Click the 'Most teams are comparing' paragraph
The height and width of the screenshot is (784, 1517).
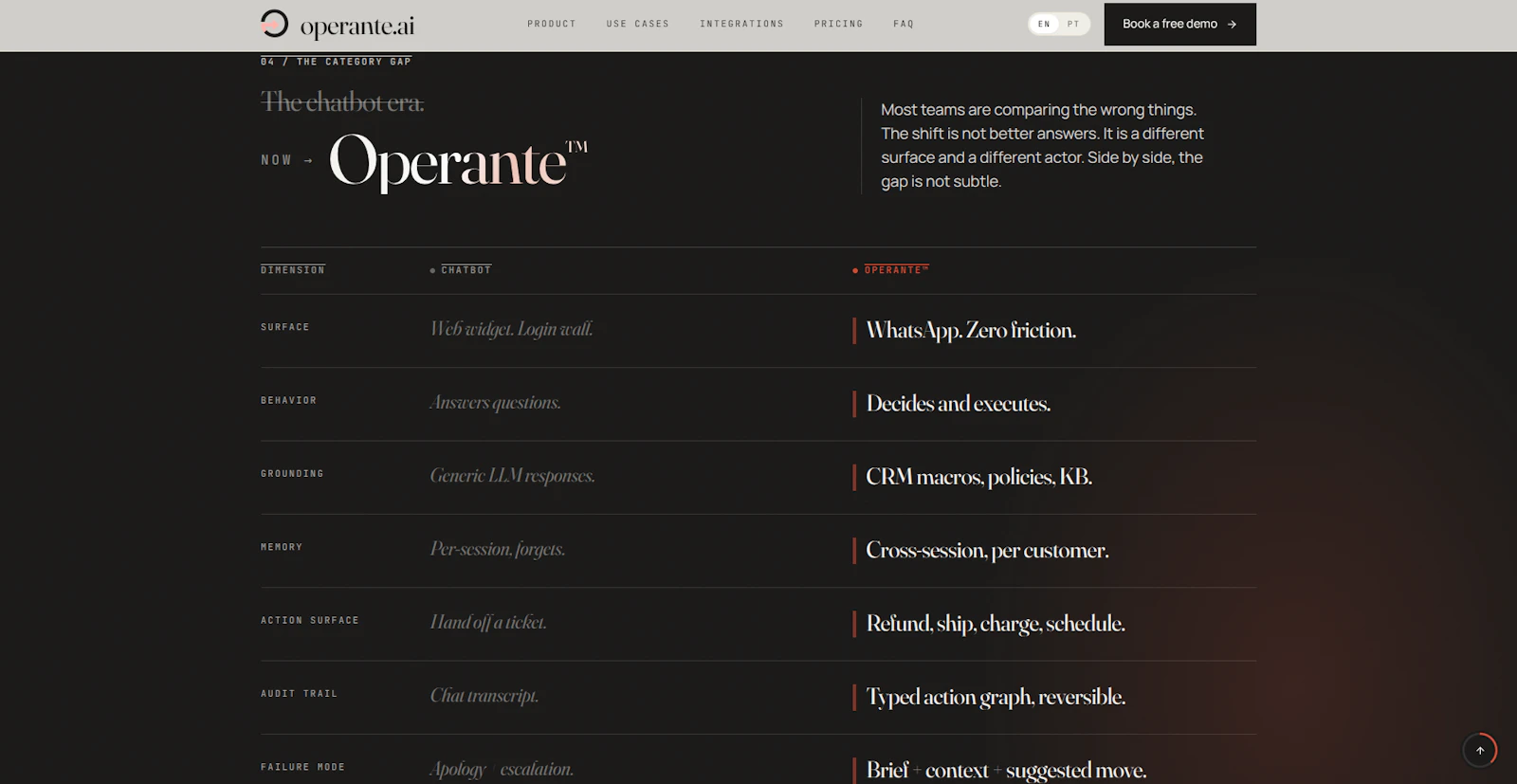1042,145
